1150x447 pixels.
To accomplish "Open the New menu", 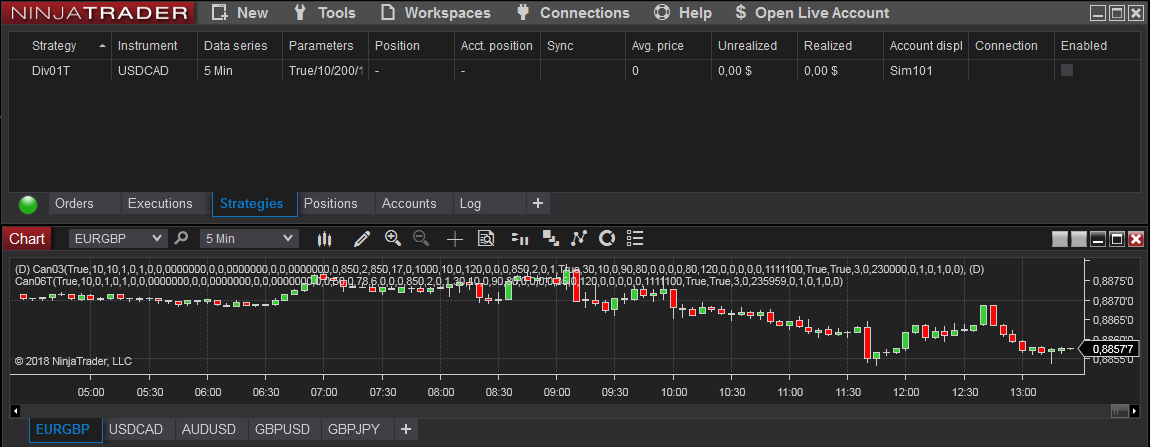I will coord(252,12).
